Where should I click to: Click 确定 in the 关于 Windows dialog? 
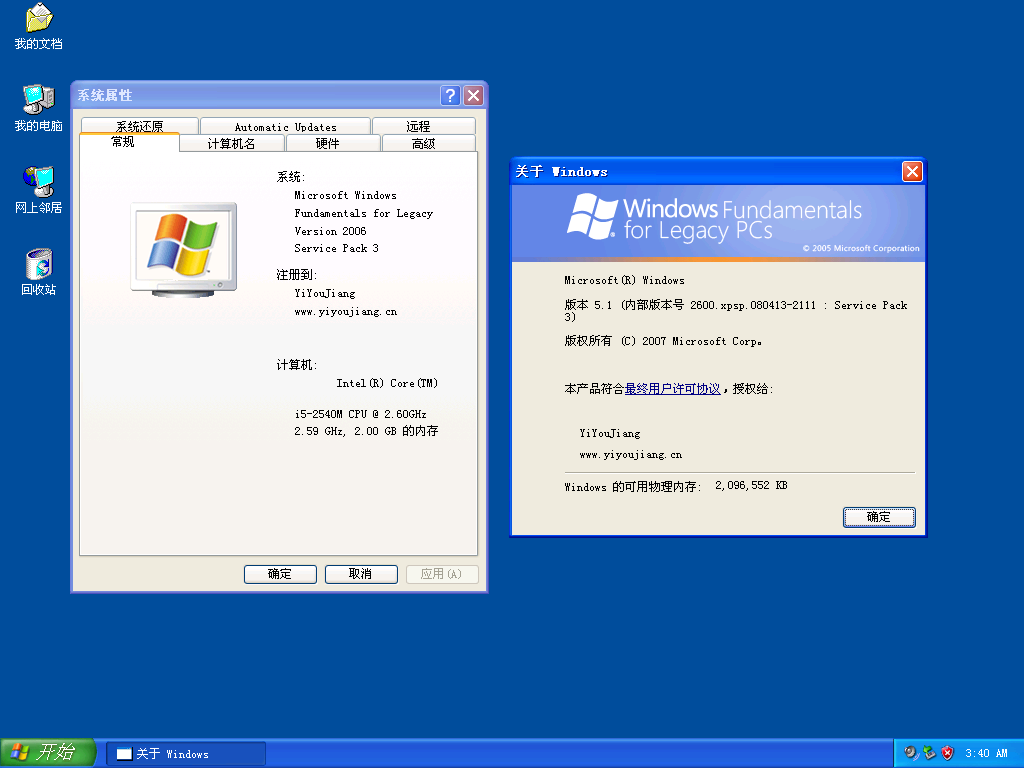(879, 517)
